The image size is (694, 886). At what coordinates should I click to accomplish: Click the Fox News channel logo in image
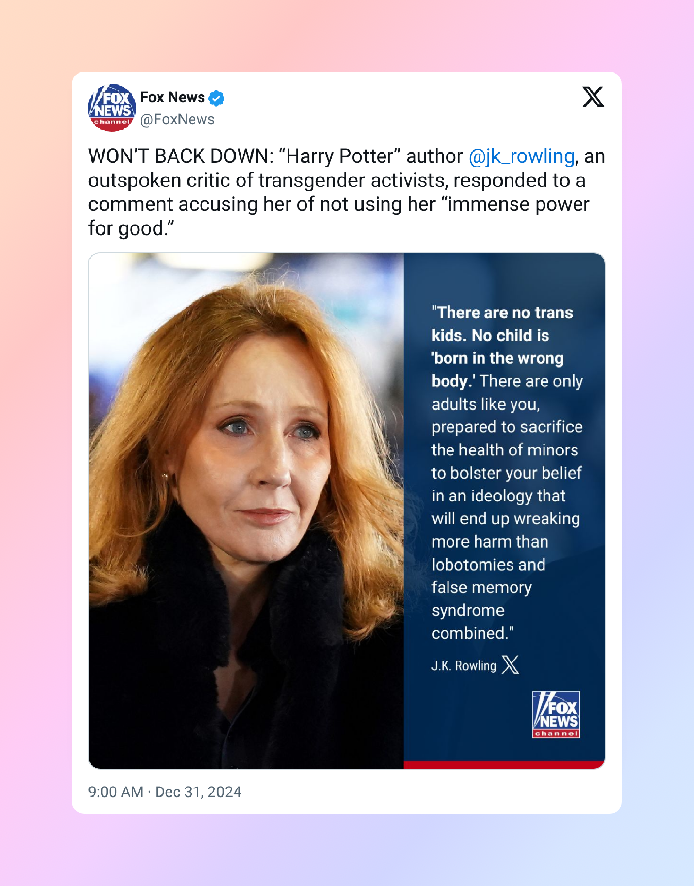[556, 714]
